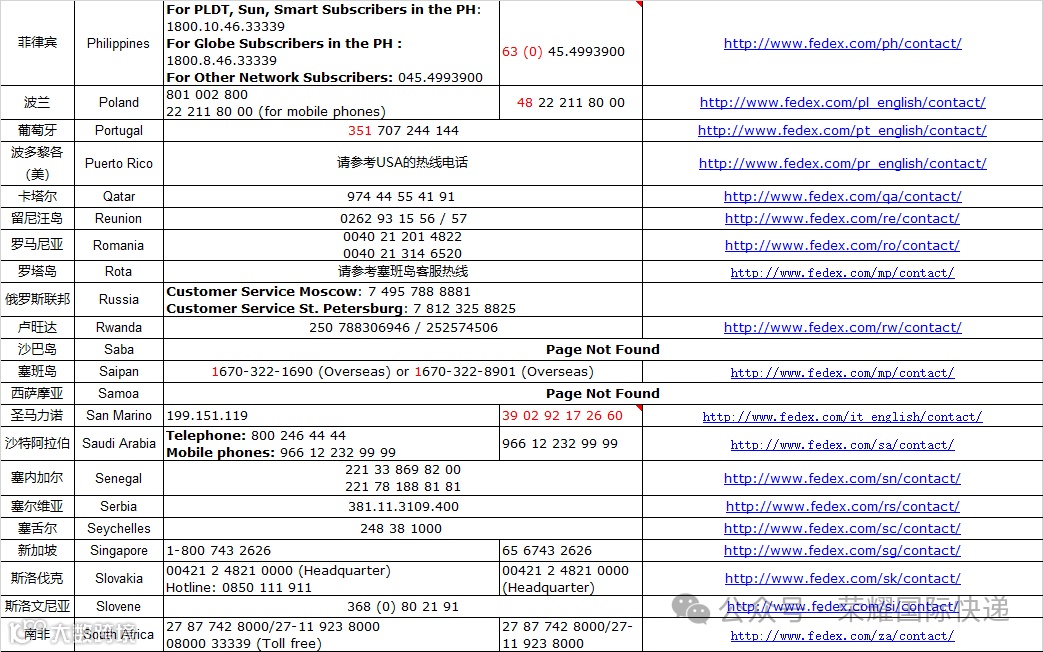Image resolution: width=1043 pixels, height=652 pixels.
Task: Click the fedex.com/pr_english/contact link
Action: coord(842,164)
